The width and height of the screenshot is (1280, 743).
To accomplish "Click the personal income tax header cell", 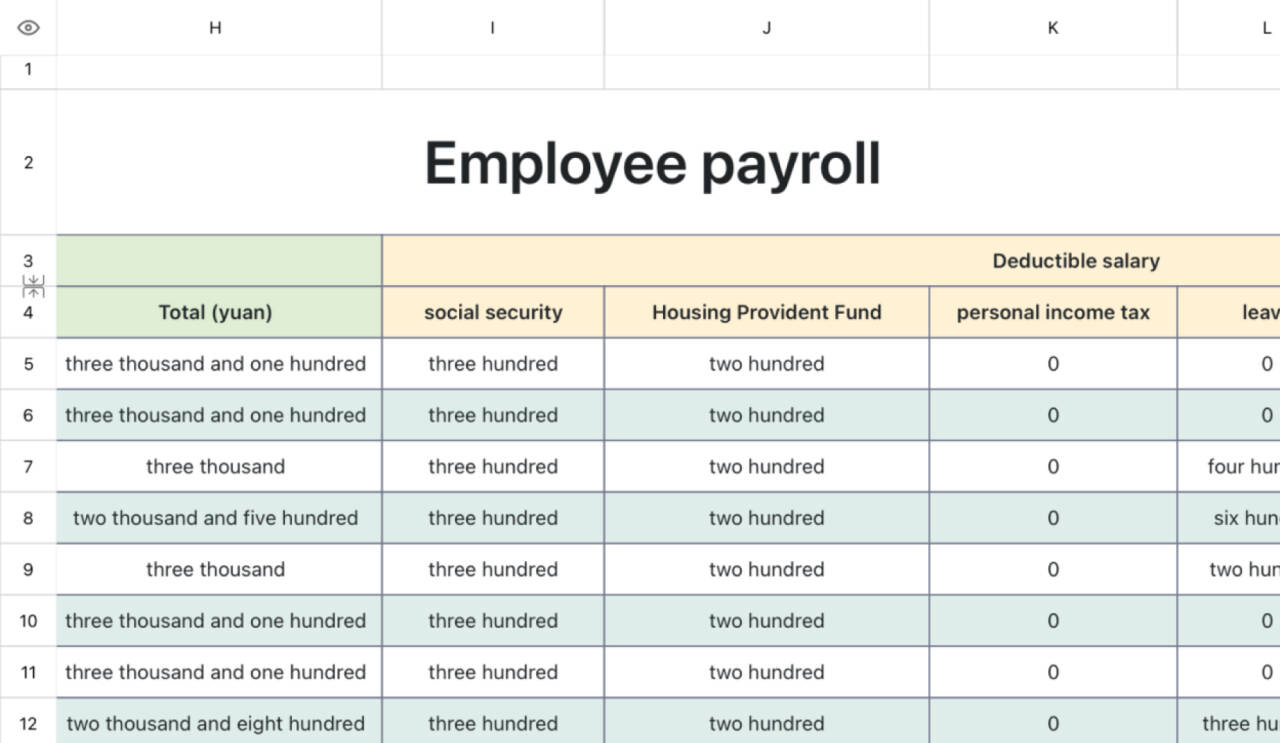I will [x=1053, y=312].
